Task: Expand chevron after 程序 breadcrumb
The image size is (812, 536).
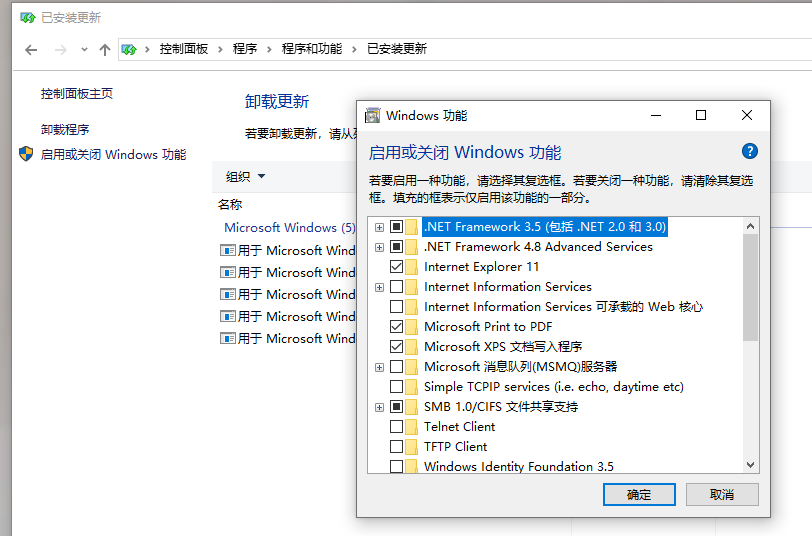Action: (x=269, y=50)
